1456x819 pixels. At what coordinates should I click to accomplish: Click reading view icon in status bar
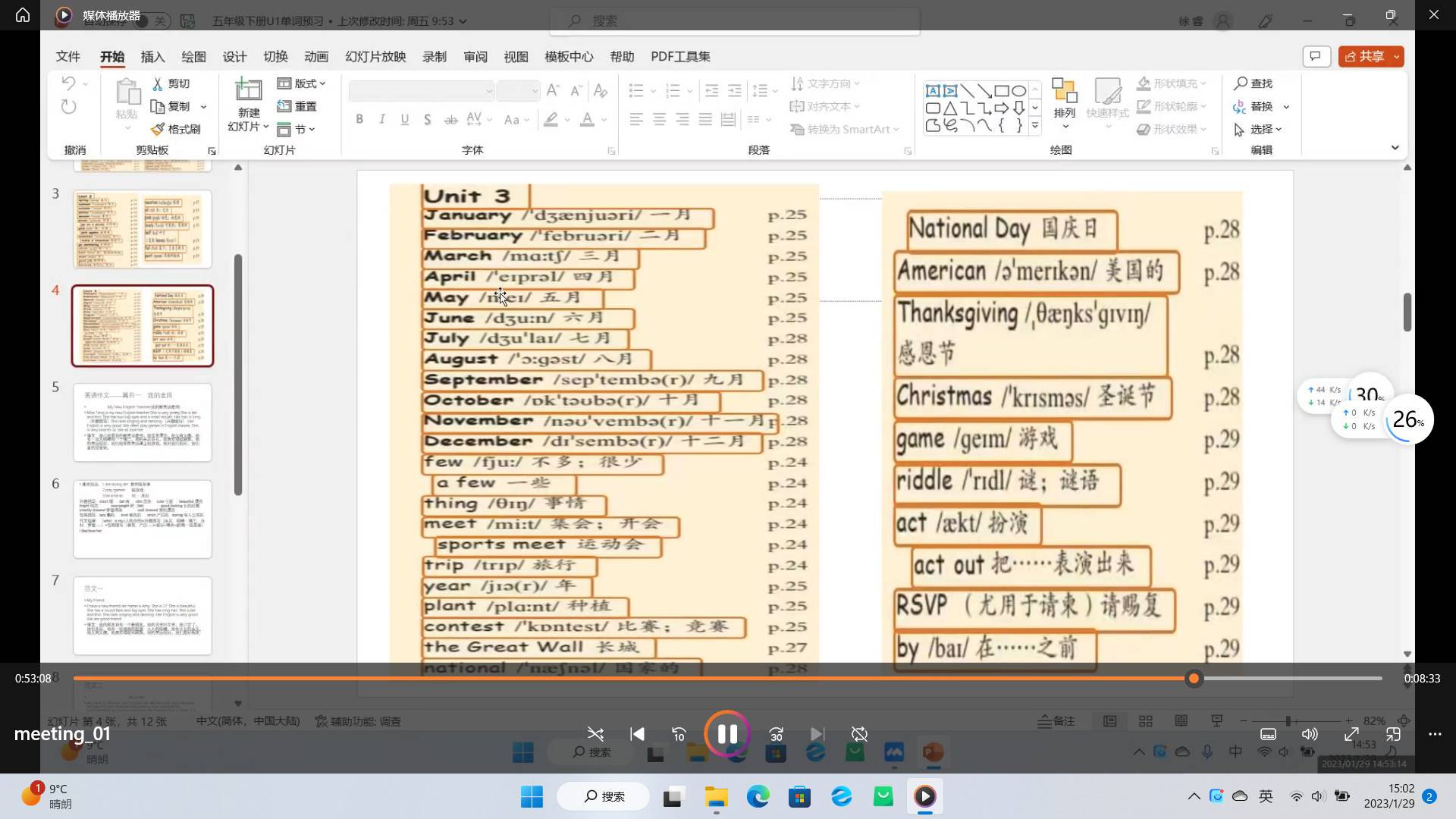coord(1181,721)
